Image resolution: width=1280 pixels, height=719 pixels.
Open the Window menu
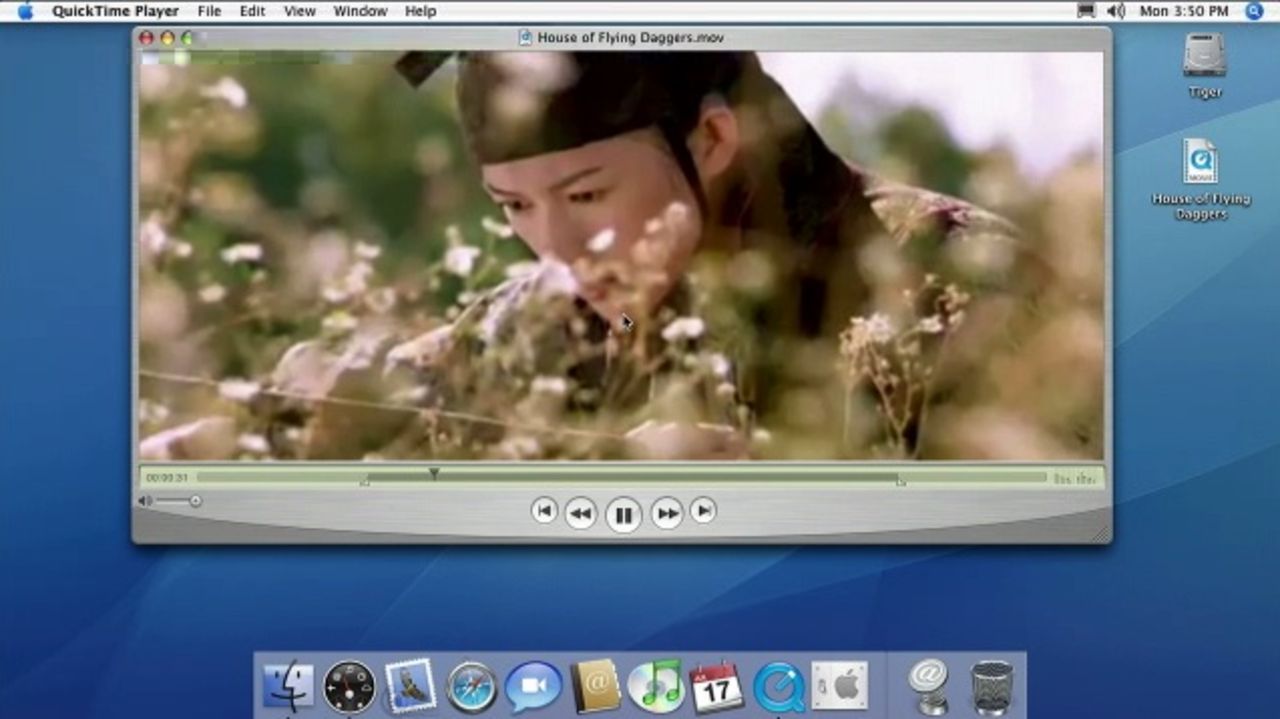tap(360, 11)
